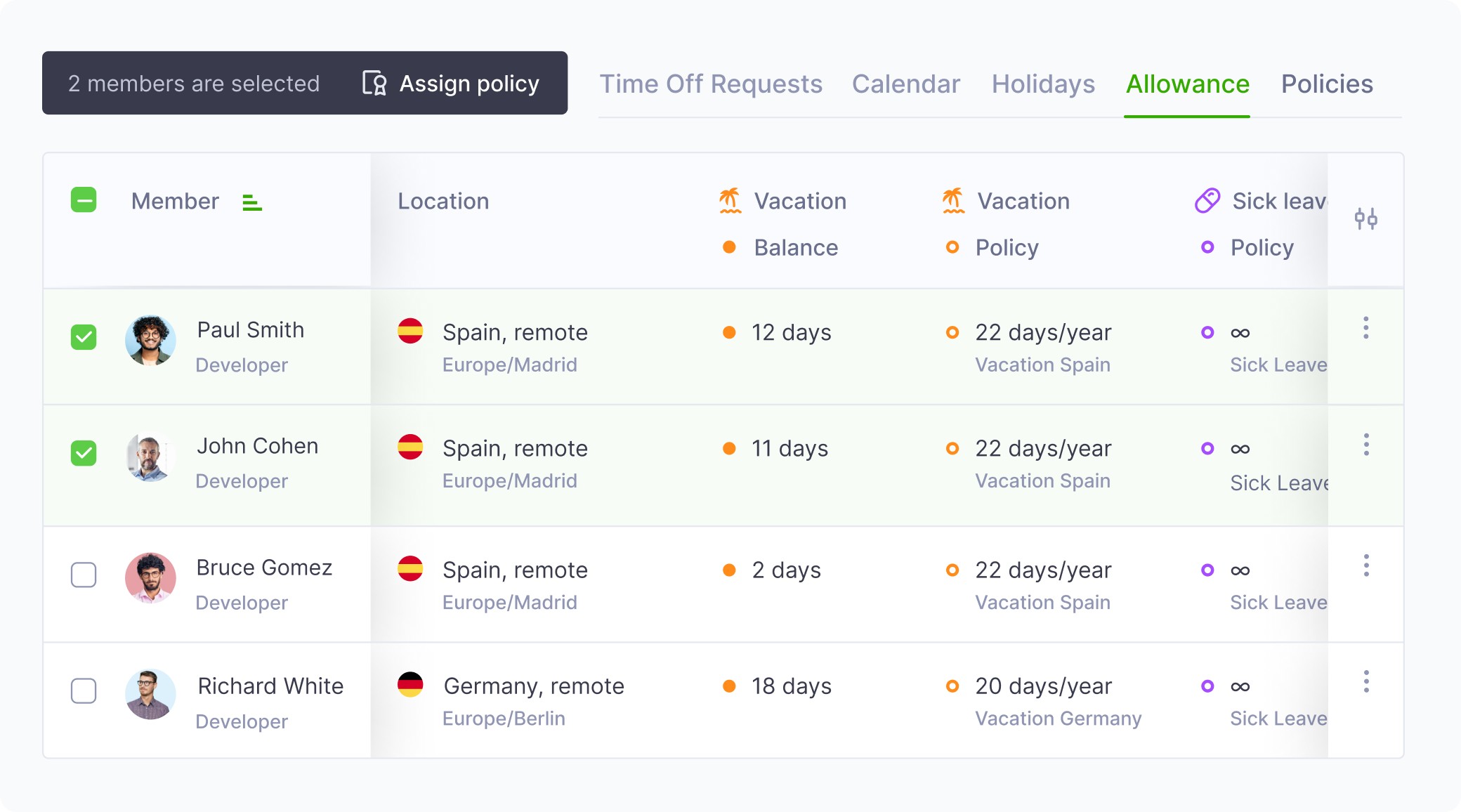The width and height of the screenshot is (1461, 812).
Task: Click Sick leave pill icon
Action: click(x=1207, y=201)
